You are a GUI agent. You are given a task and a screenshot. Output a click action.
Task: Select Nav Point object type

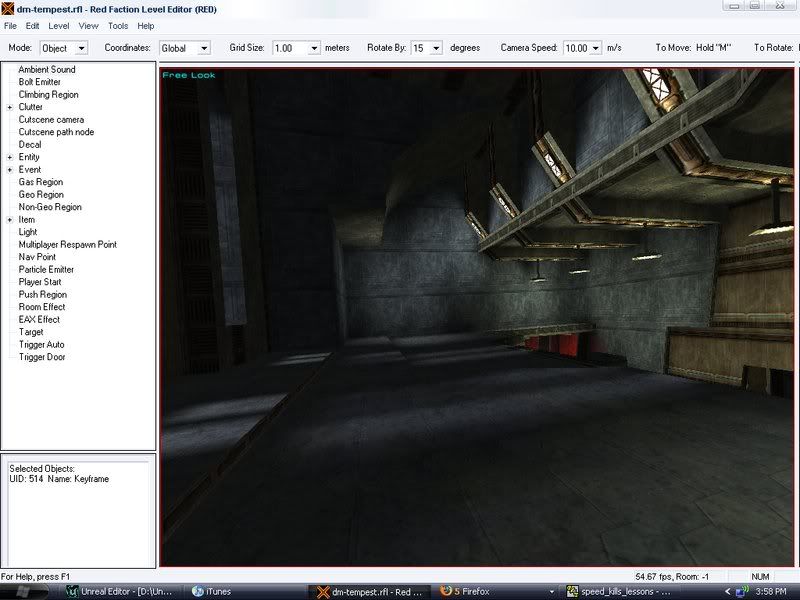[x=37, y=257]
